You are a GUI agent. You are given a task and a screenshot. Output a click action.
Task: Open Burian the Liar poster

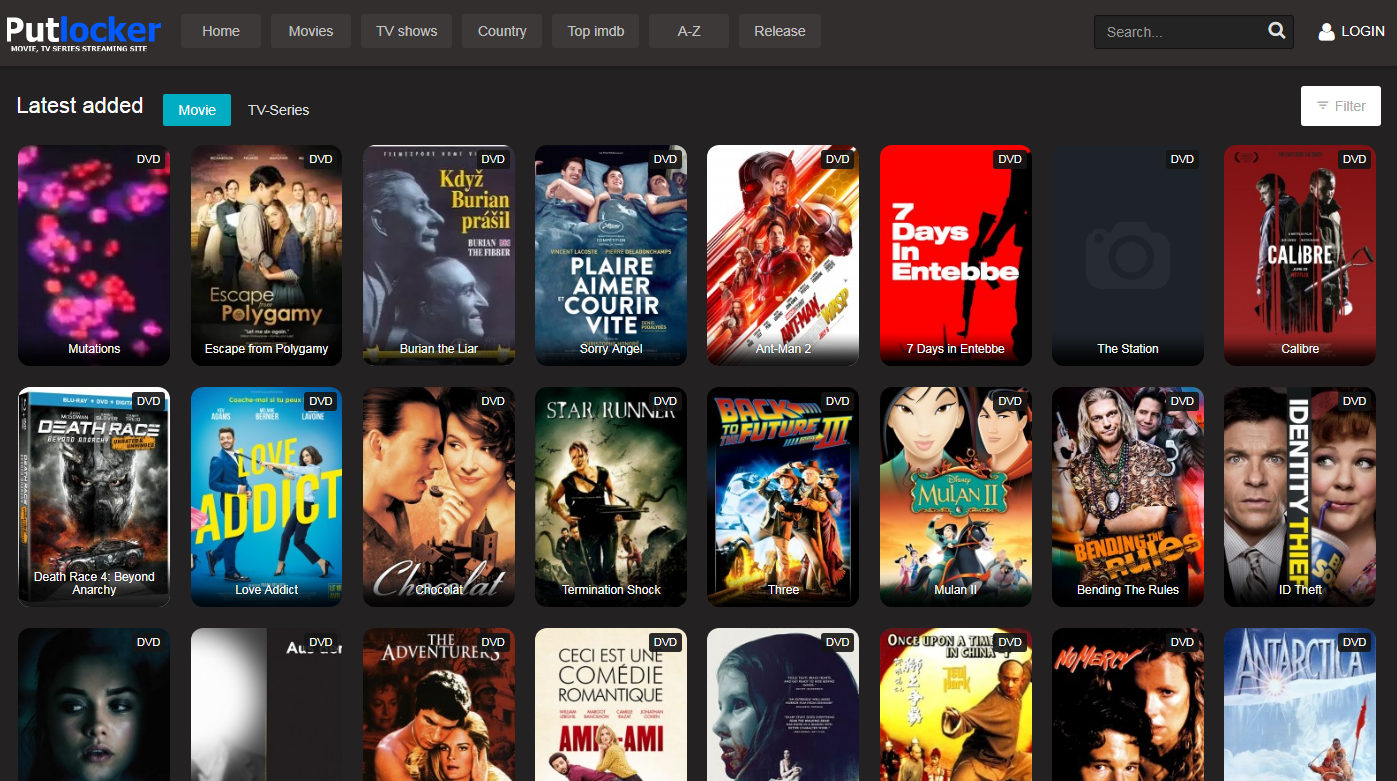439,256
